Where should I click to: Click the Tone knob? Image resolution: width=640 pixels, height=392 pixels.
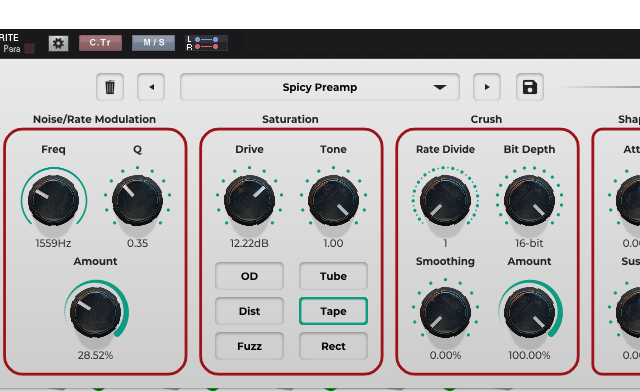click(333, 200)
